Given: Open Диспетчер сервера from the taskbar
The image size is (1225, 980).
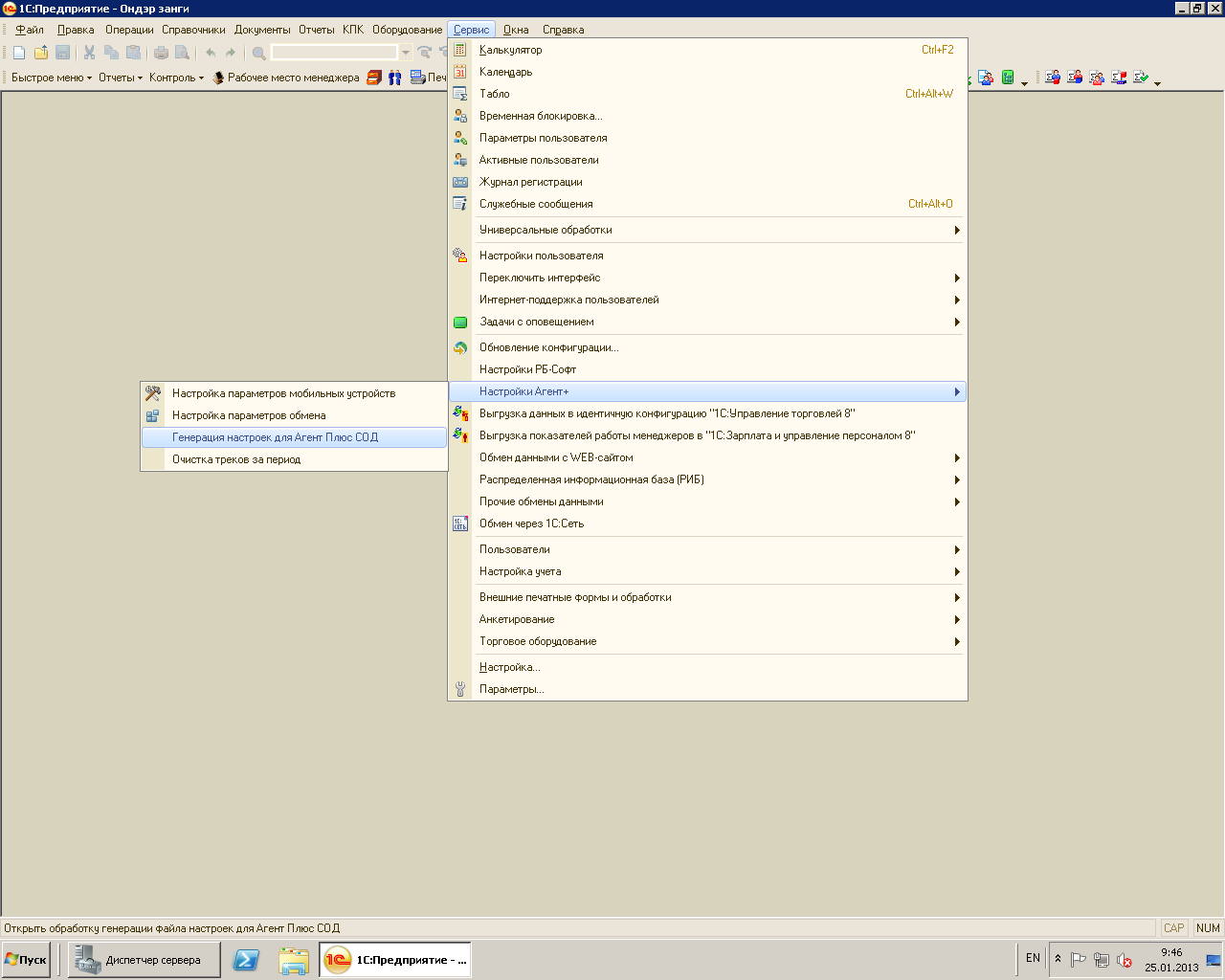Looking at the screenshot, I should (144, 960).
